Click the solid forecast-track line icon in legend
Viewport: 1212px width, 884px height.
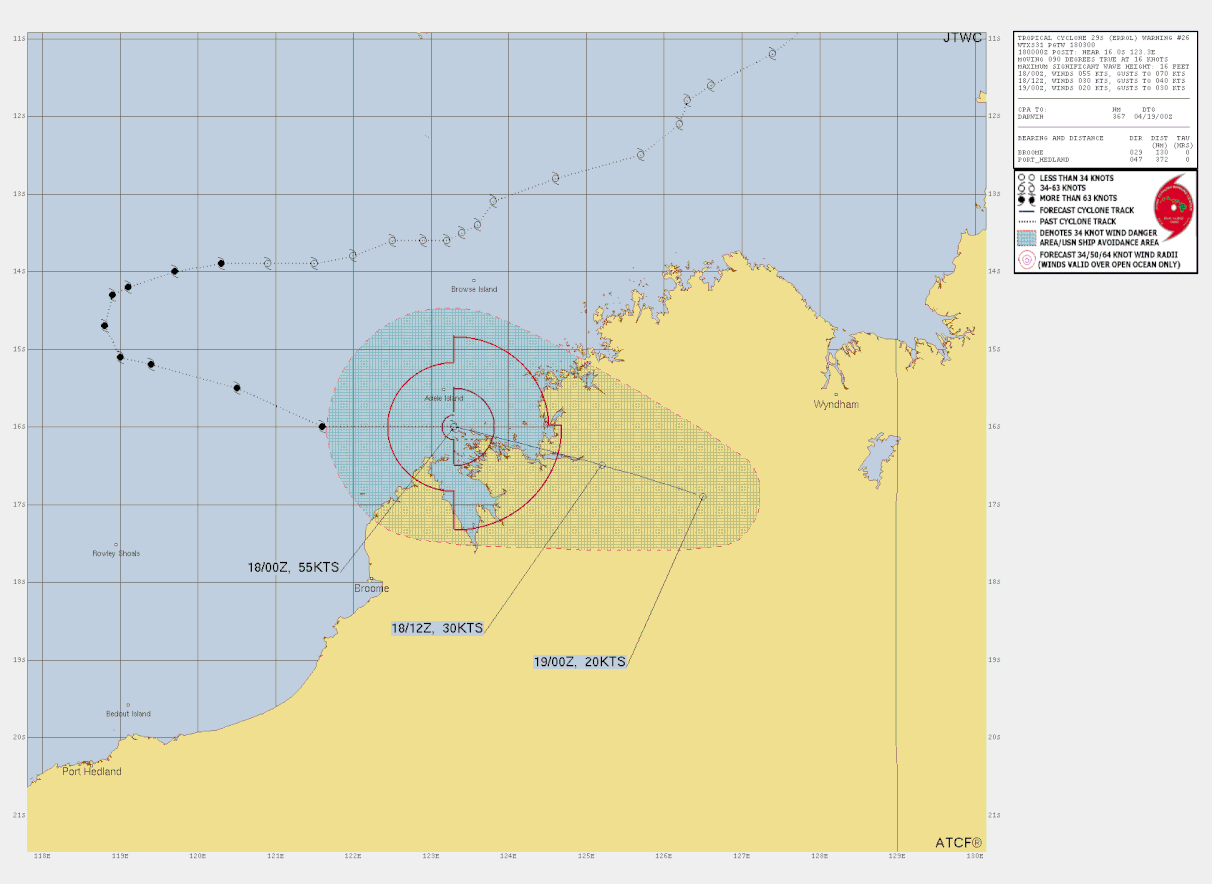1027,209
